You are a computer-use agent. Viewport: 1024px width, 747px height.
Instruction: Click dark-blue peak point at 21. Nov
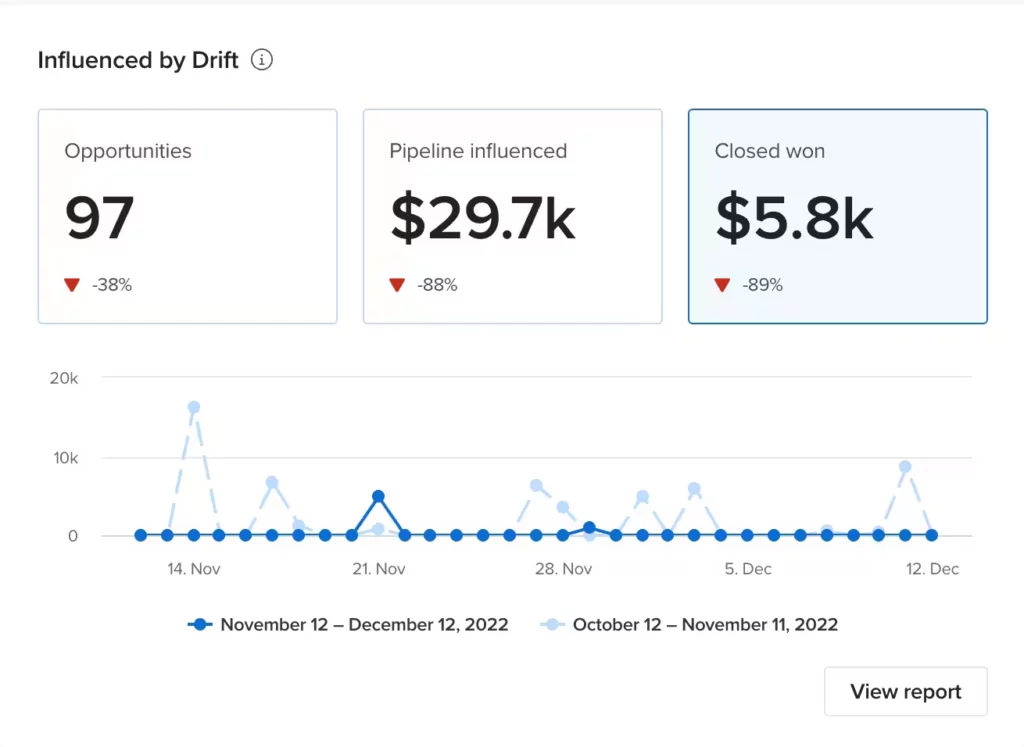click(378, 496)
